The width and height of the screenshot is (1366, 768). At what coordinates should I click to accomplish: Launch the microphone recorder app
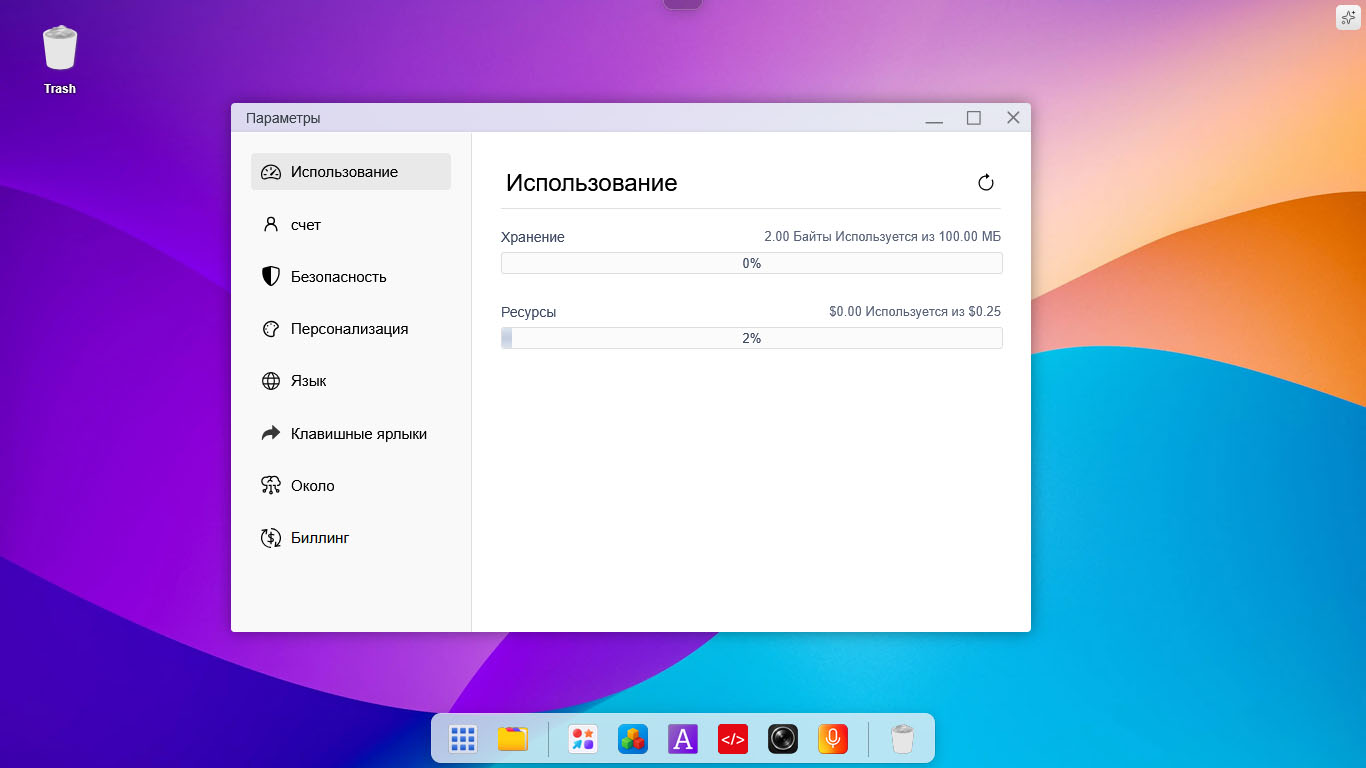click(833, 739)
